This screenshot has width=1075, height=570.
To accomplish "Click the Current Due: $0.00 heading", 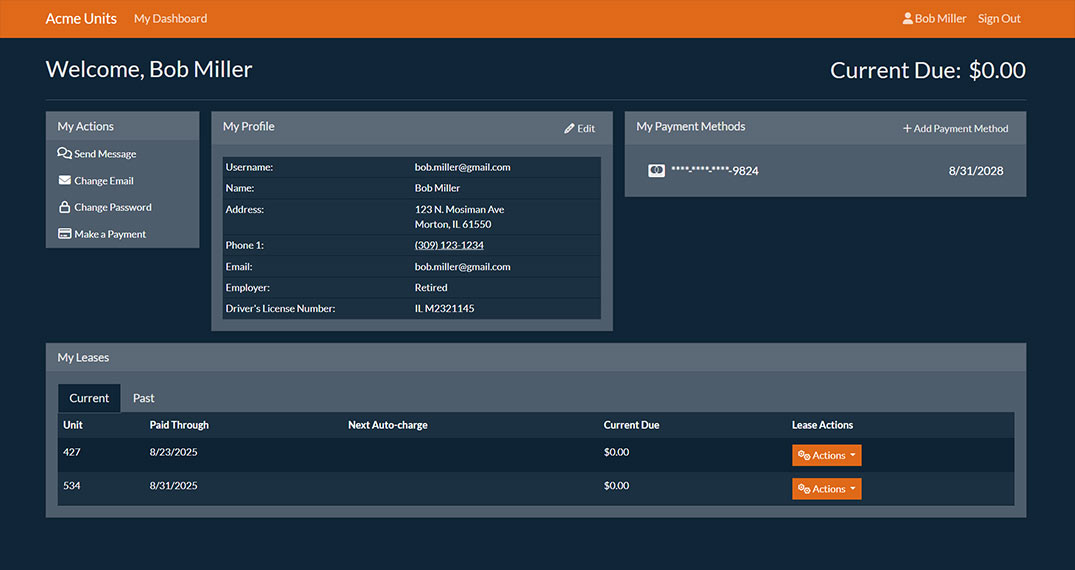I will click(x=928, y=70).
